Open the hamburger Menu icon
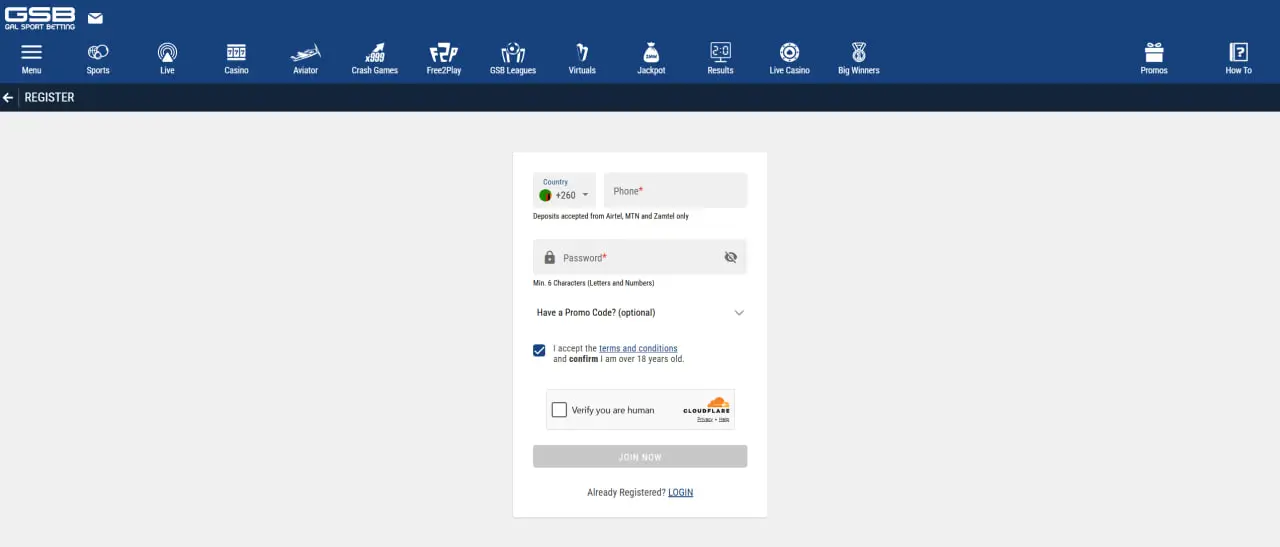This screenshot has height=547, width=1280. (x=31, y=52)
